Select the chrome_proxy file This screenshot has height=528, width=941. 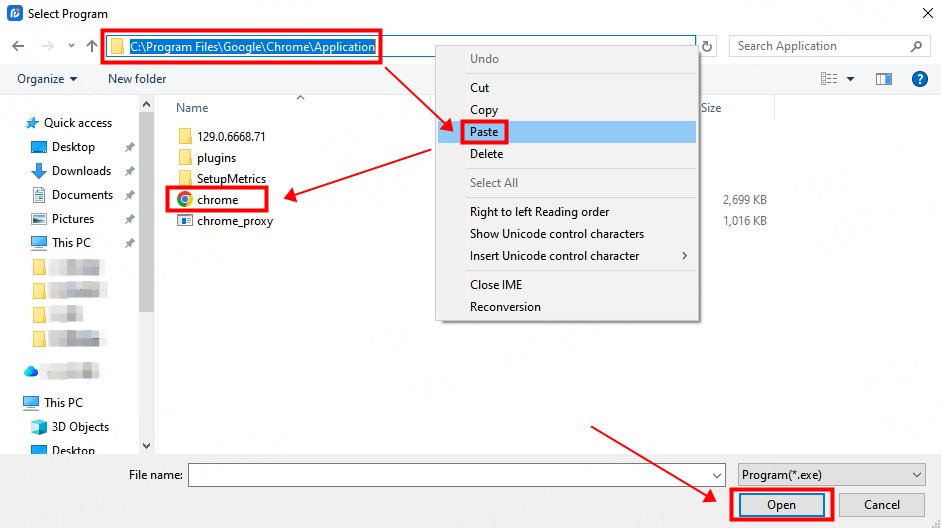[234, 221]
